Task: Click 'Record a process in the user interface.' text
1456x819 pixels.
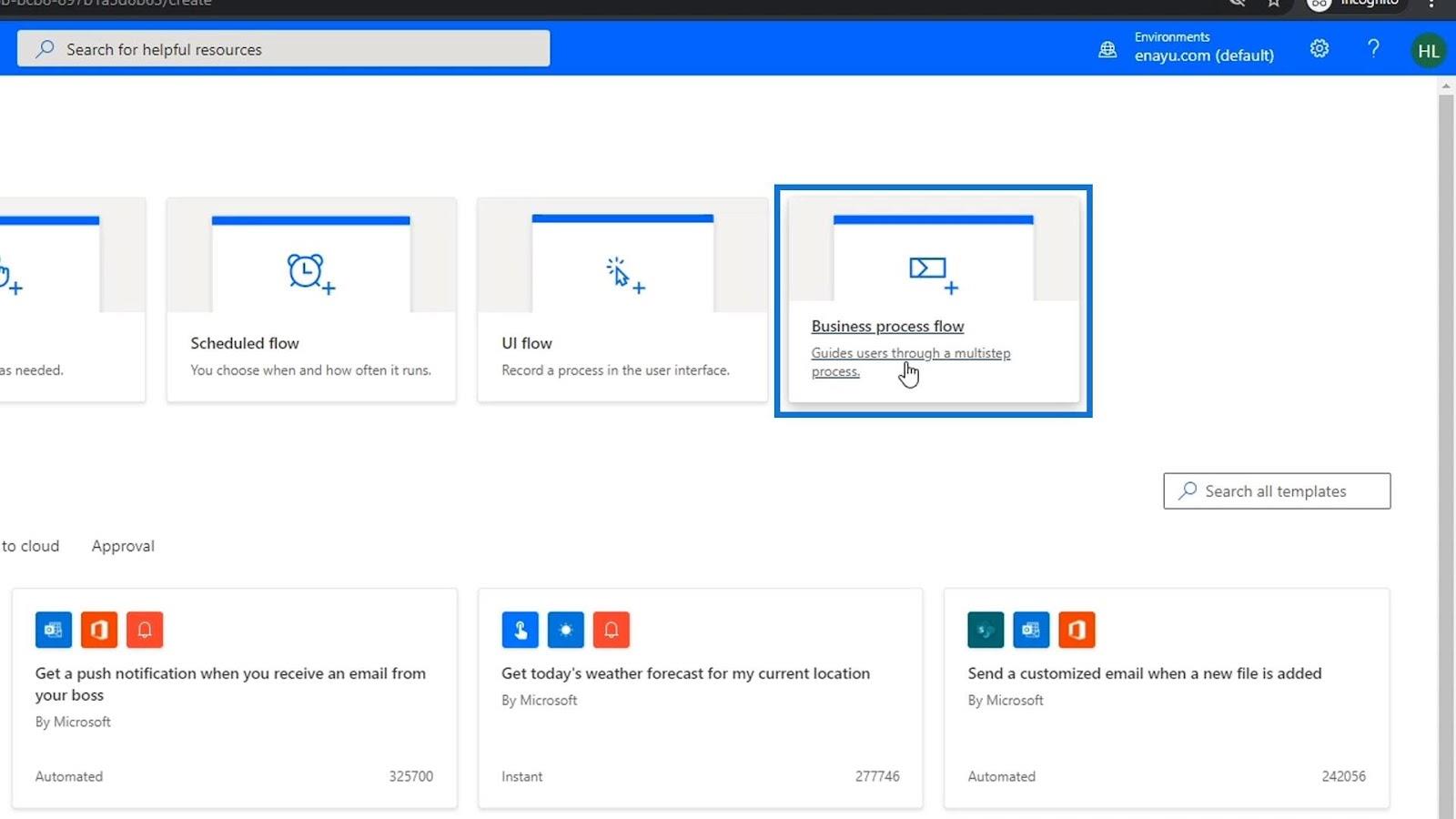Action: 615,370
